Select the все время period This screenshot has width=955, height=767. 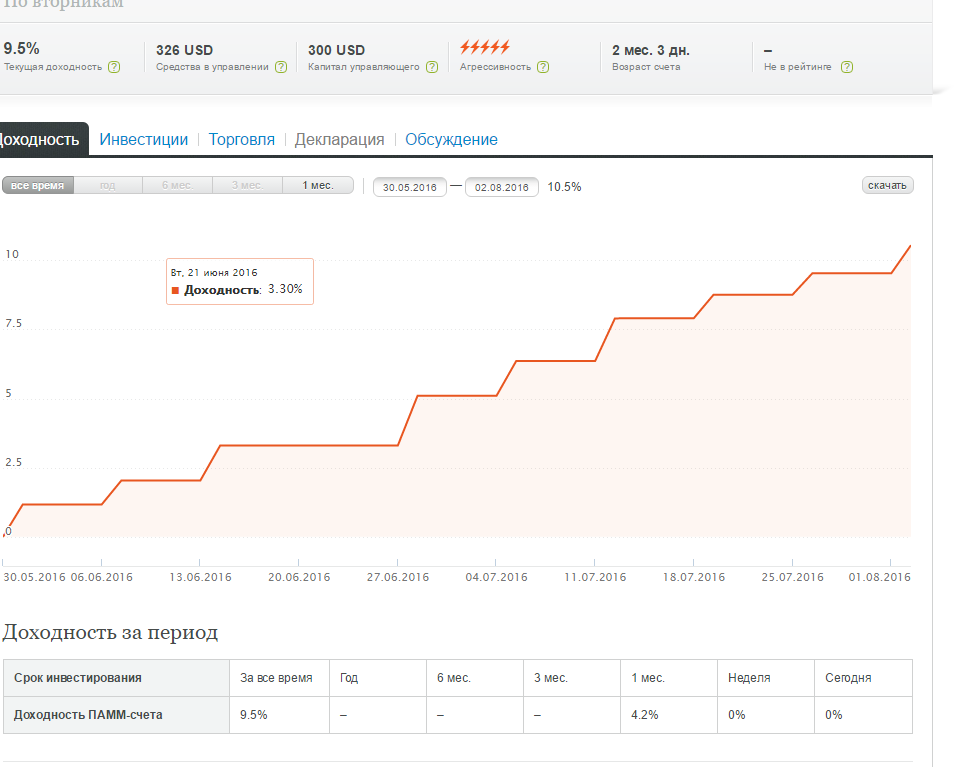point(38,185)
